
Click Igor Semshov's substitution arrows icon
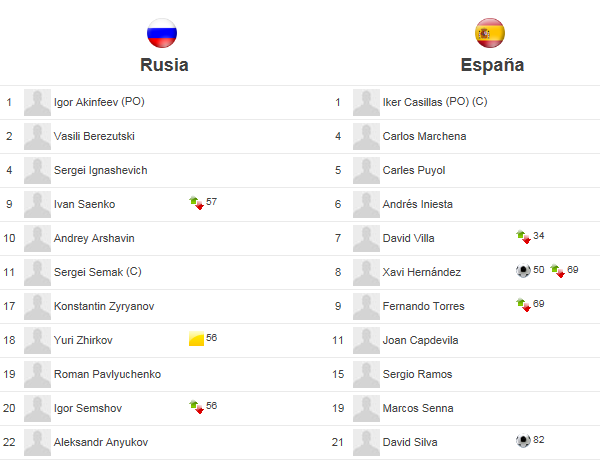pyautogui.click(x=196, y=407)
